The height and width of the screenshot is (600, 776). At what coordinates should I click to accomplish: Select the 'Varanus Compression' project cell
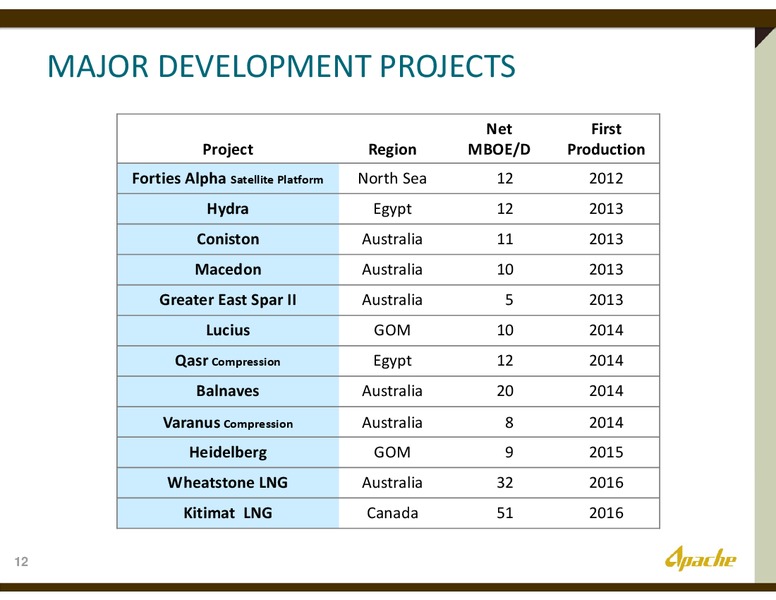[228, 422]
